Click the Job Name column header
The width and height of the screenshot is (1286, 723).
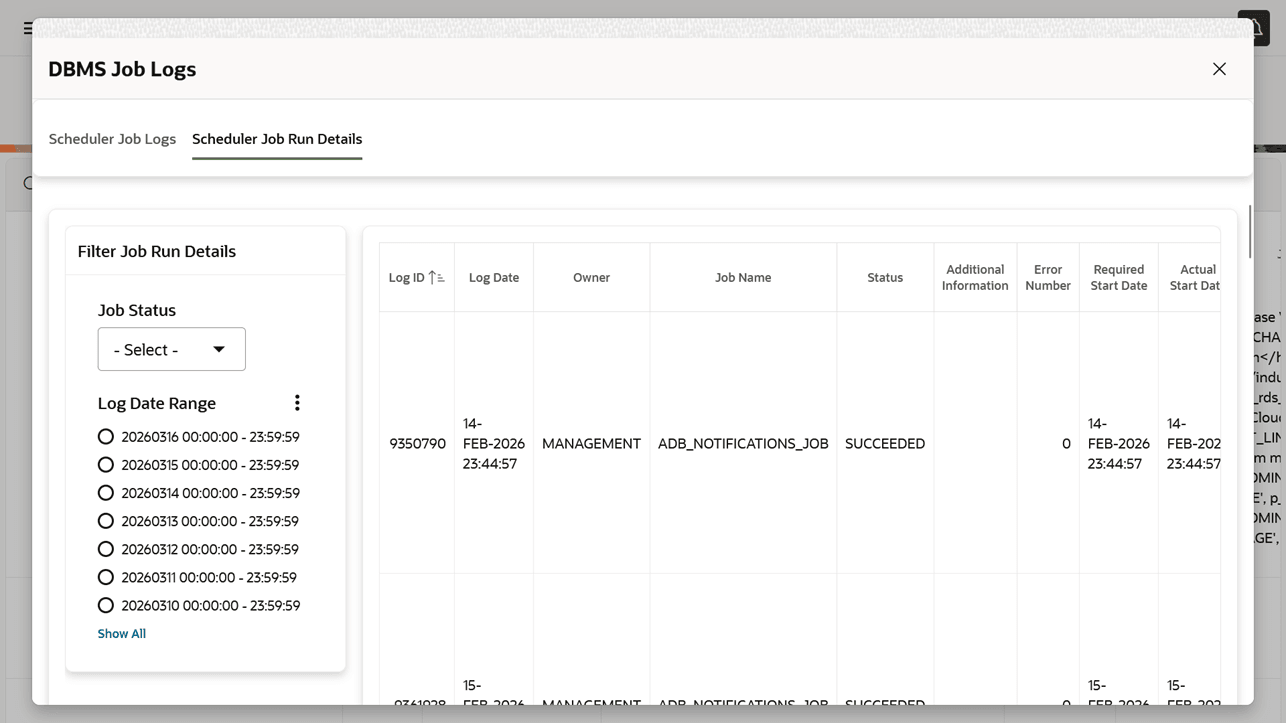point(743,277)
